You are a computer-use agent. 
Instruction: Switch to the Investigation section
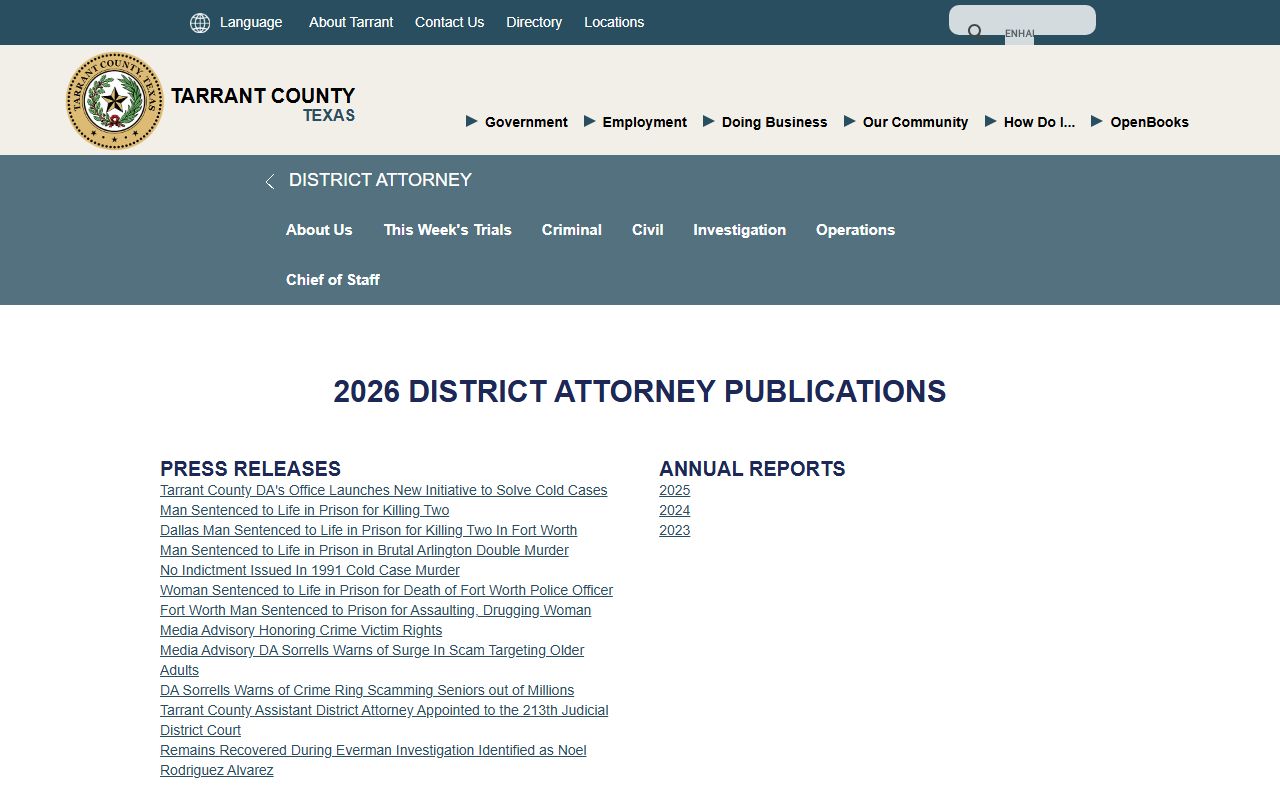[740, 230]
